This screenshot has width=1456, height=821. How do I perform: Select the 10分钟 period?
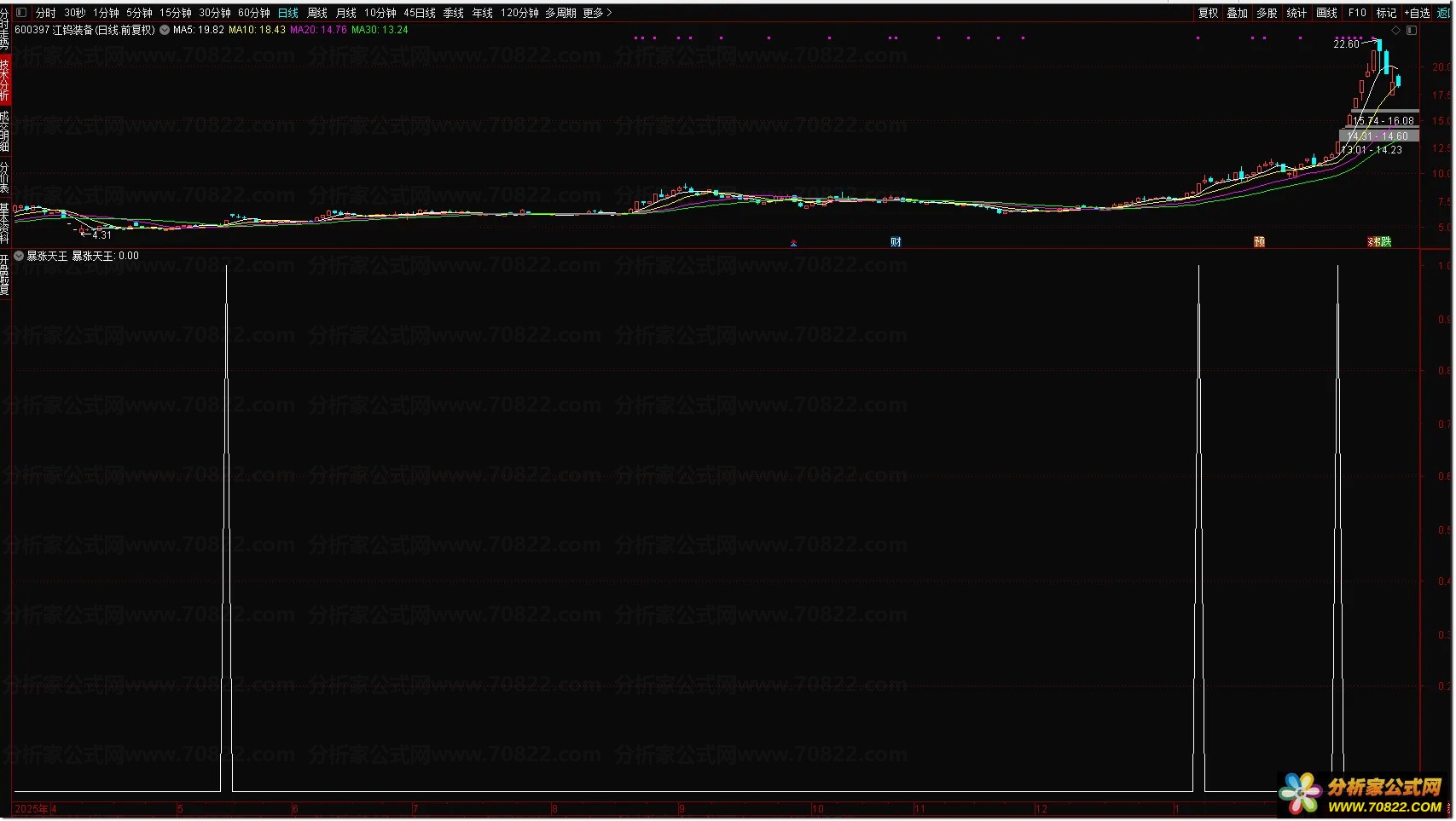click(380, 13)
